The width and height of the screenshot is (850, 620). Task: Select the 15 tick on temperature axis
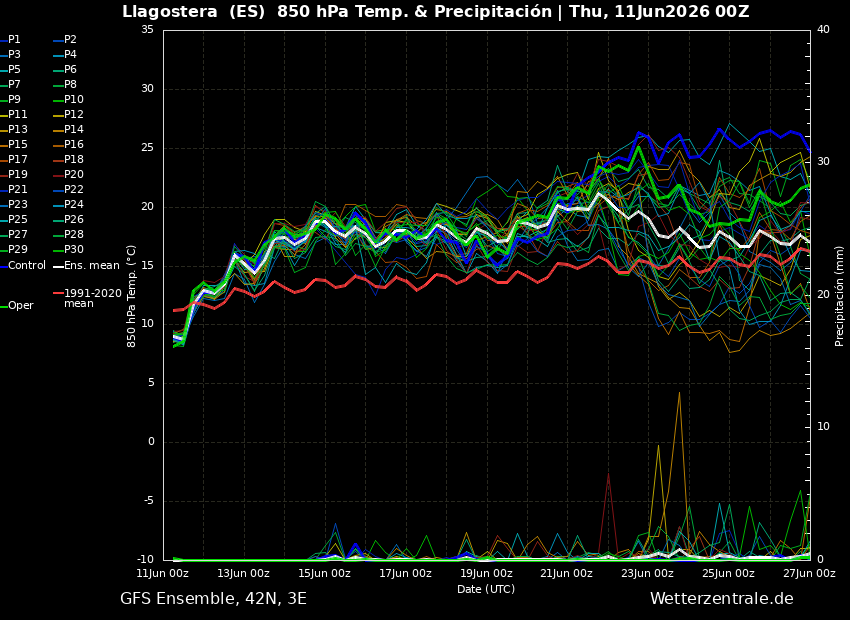(x=147, y=265)
